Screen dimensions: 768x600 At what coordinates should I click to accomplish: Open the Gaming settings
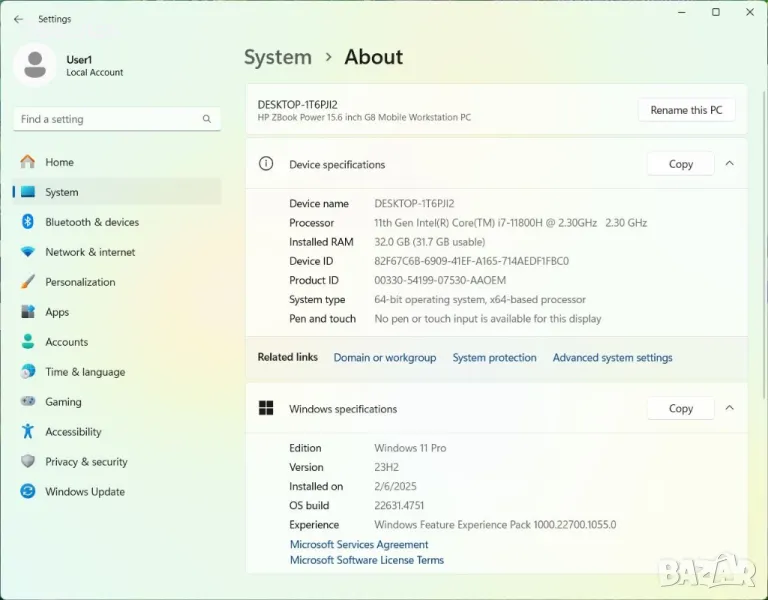[63, 402]
